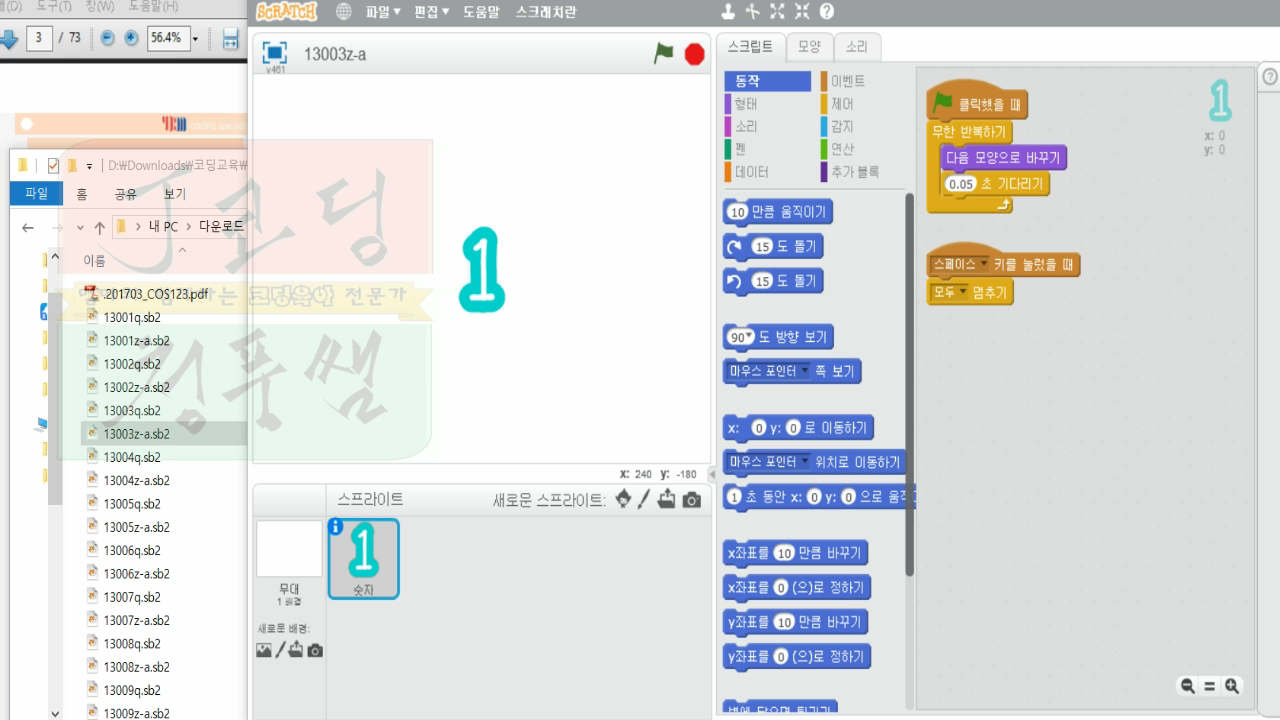The image size is (1280, 720).
Task: Reset scripts area zoom to default
Action: [1210, 686]
